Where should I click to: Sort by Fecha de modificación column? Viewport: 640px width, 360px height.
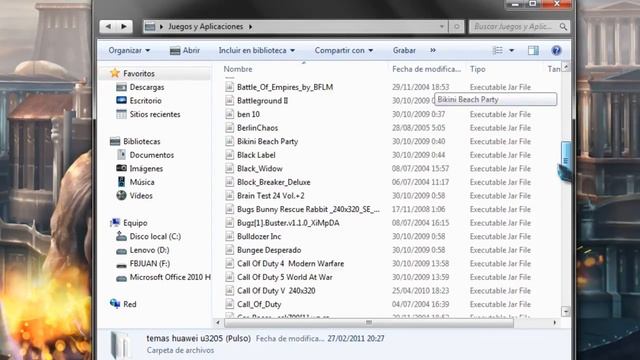(427, 69)
